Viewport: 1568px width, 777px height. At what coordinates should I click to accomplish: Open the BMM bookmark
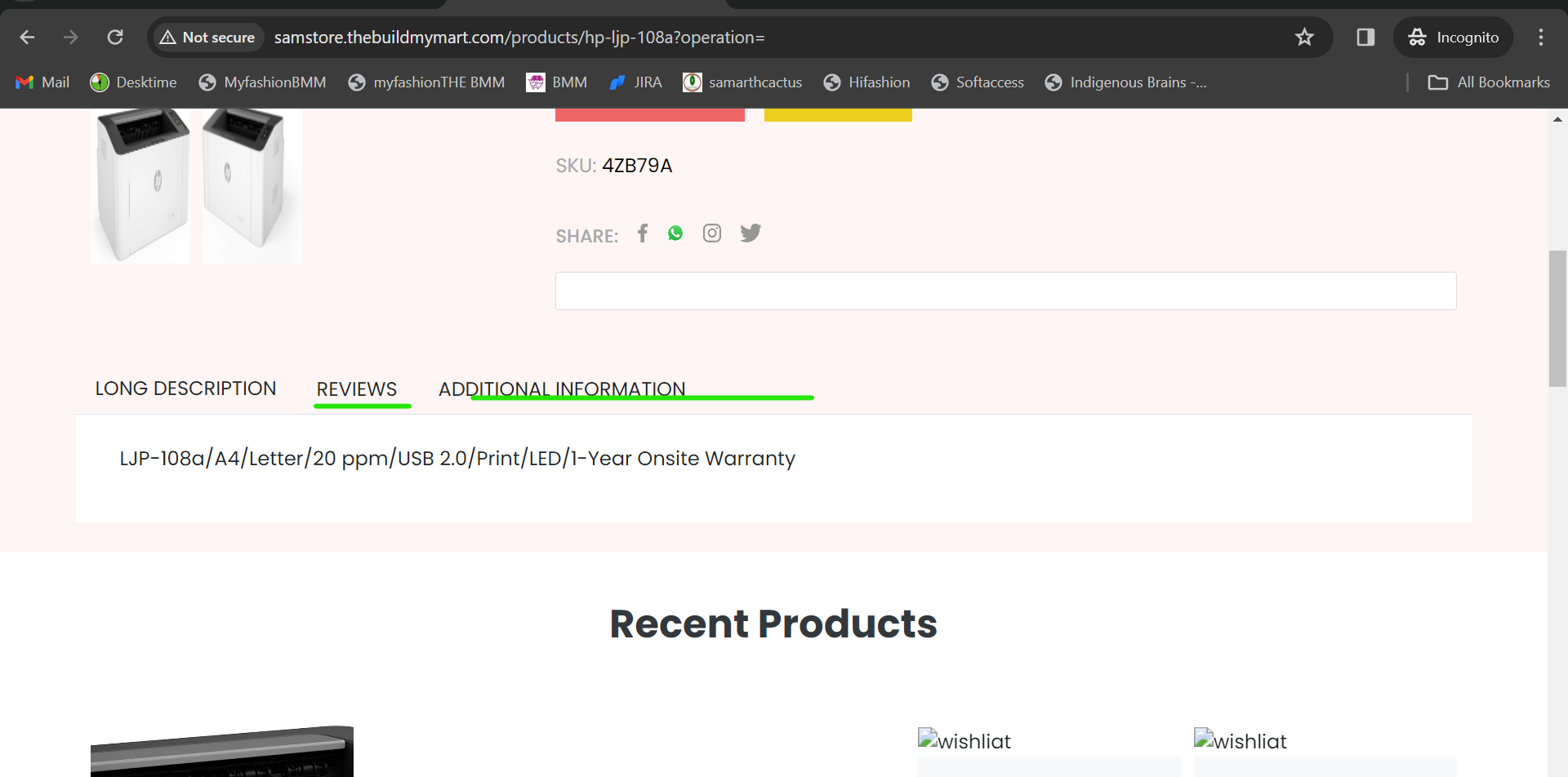pyautogui.click(x=557, y=82)
